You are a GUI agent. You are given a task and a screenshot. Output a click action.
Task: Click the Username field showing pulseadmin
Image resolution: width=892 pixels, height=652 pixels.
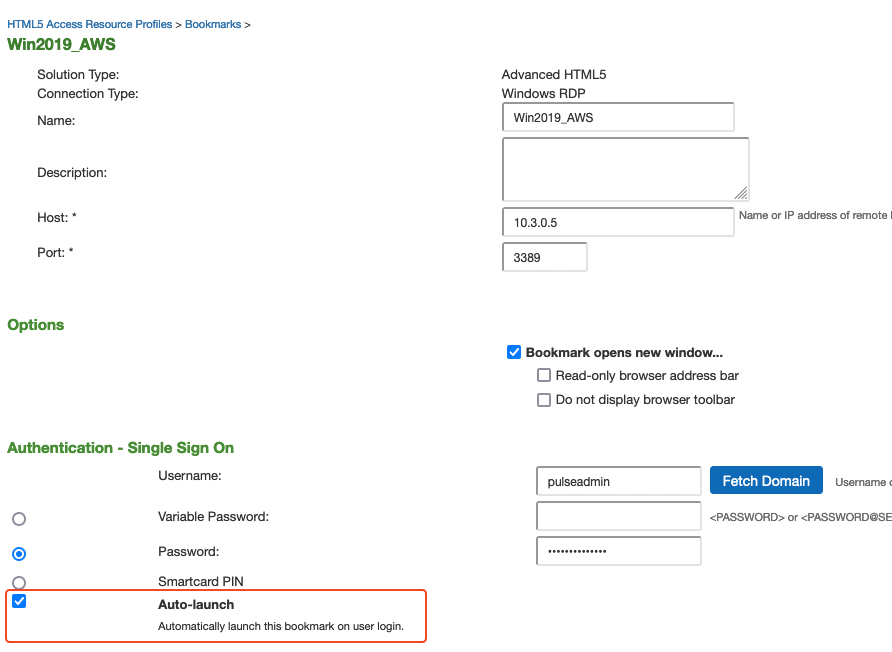617,481
